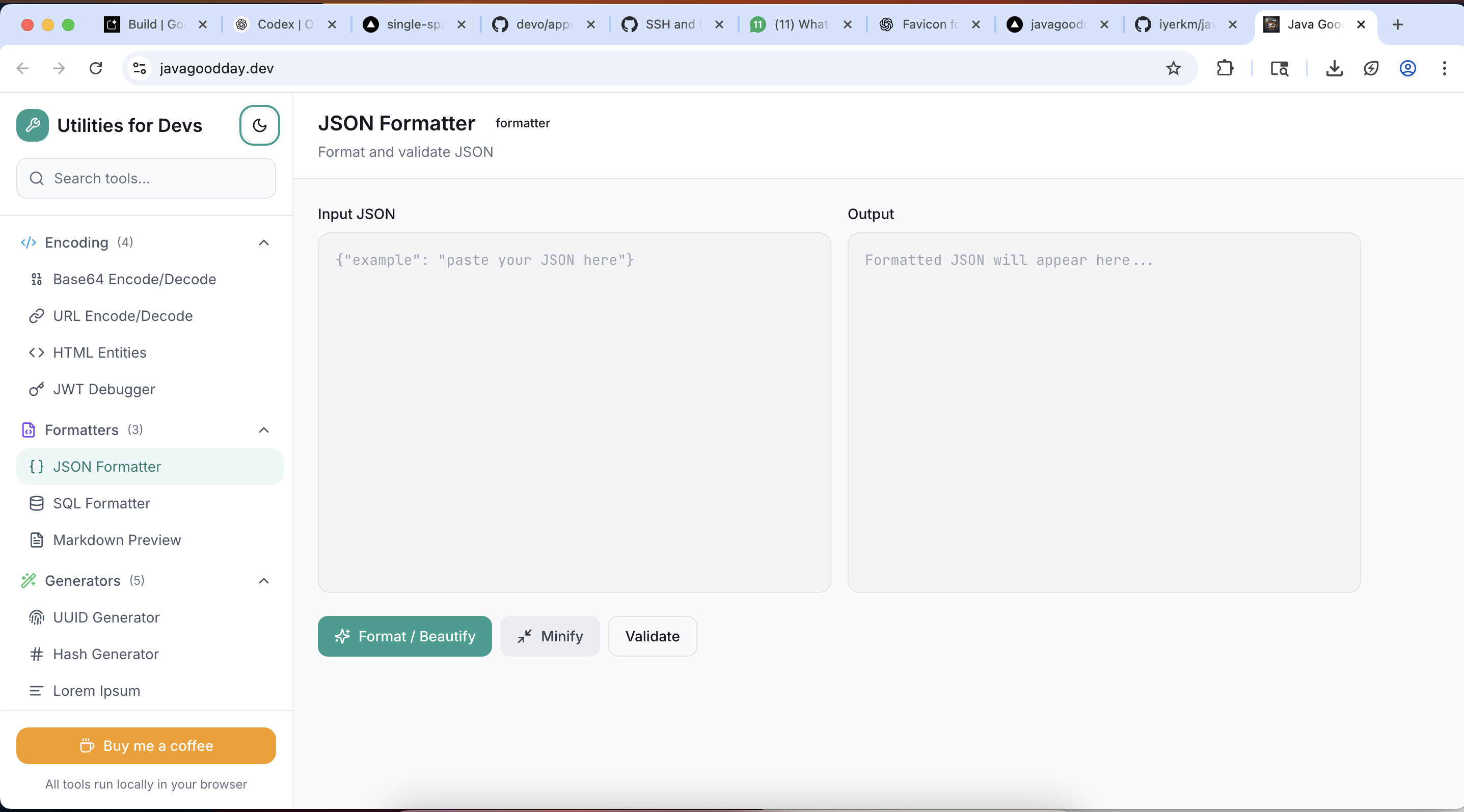Open the SQL Formatter tool

tap(150, 503)
